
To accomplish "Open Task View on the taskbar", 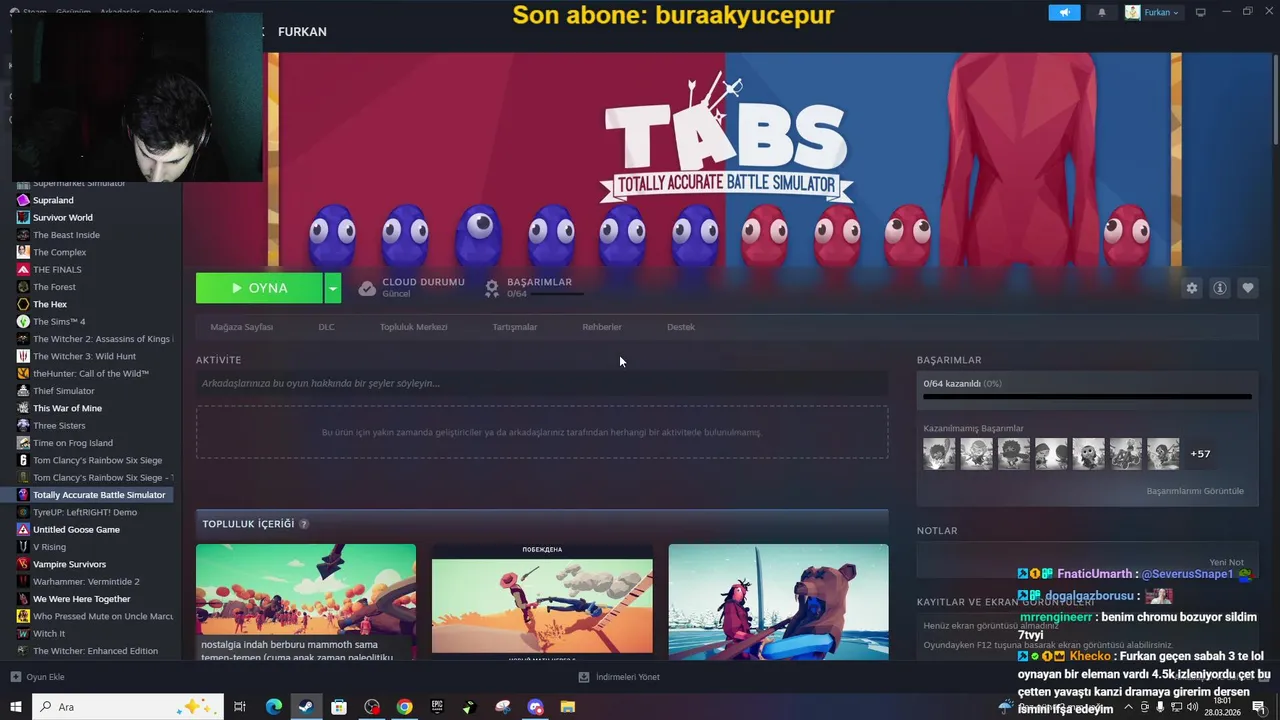I will [240, 707].
